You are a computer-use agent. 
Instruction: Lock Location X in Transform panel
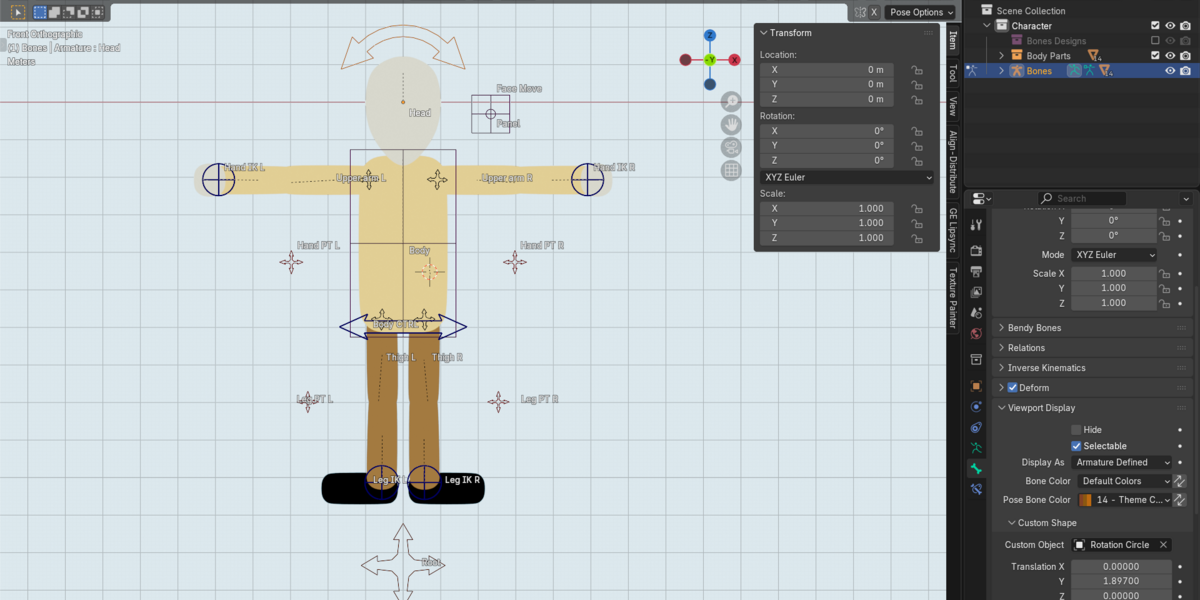(916, 70)
